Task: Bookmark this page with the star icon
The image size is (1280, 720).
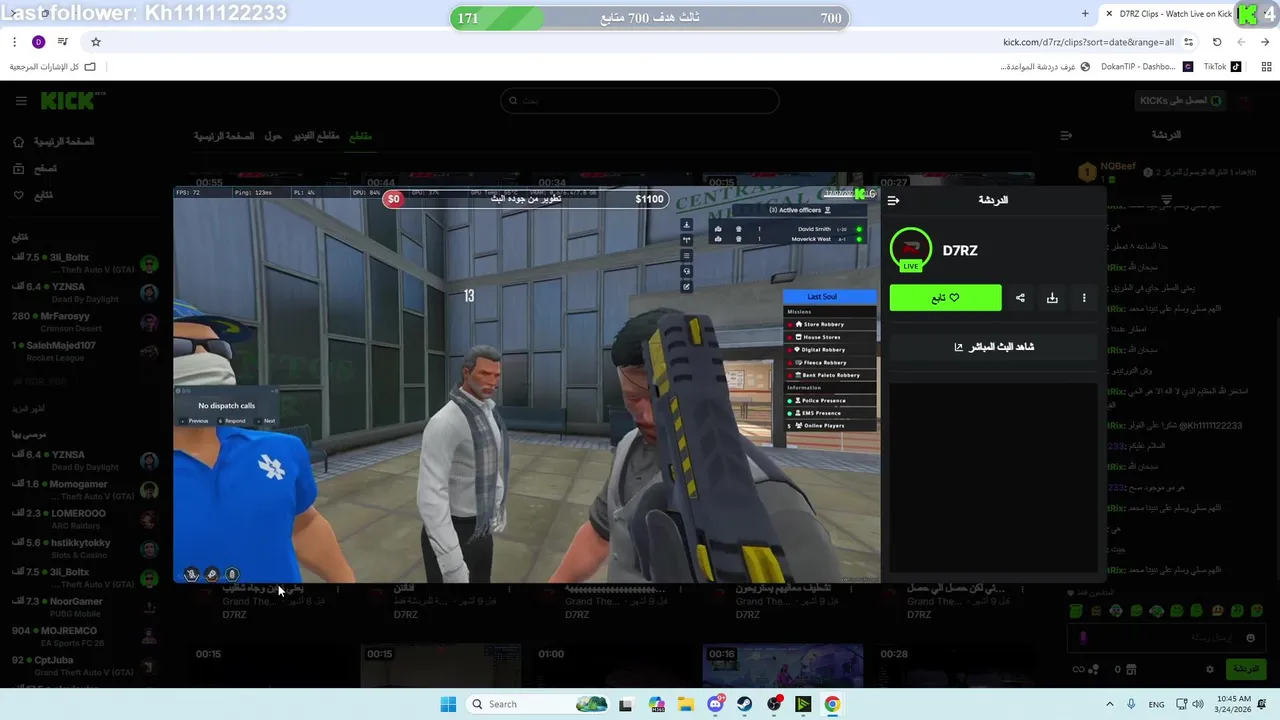Action: pyautogui.click(x=96, y=42)
